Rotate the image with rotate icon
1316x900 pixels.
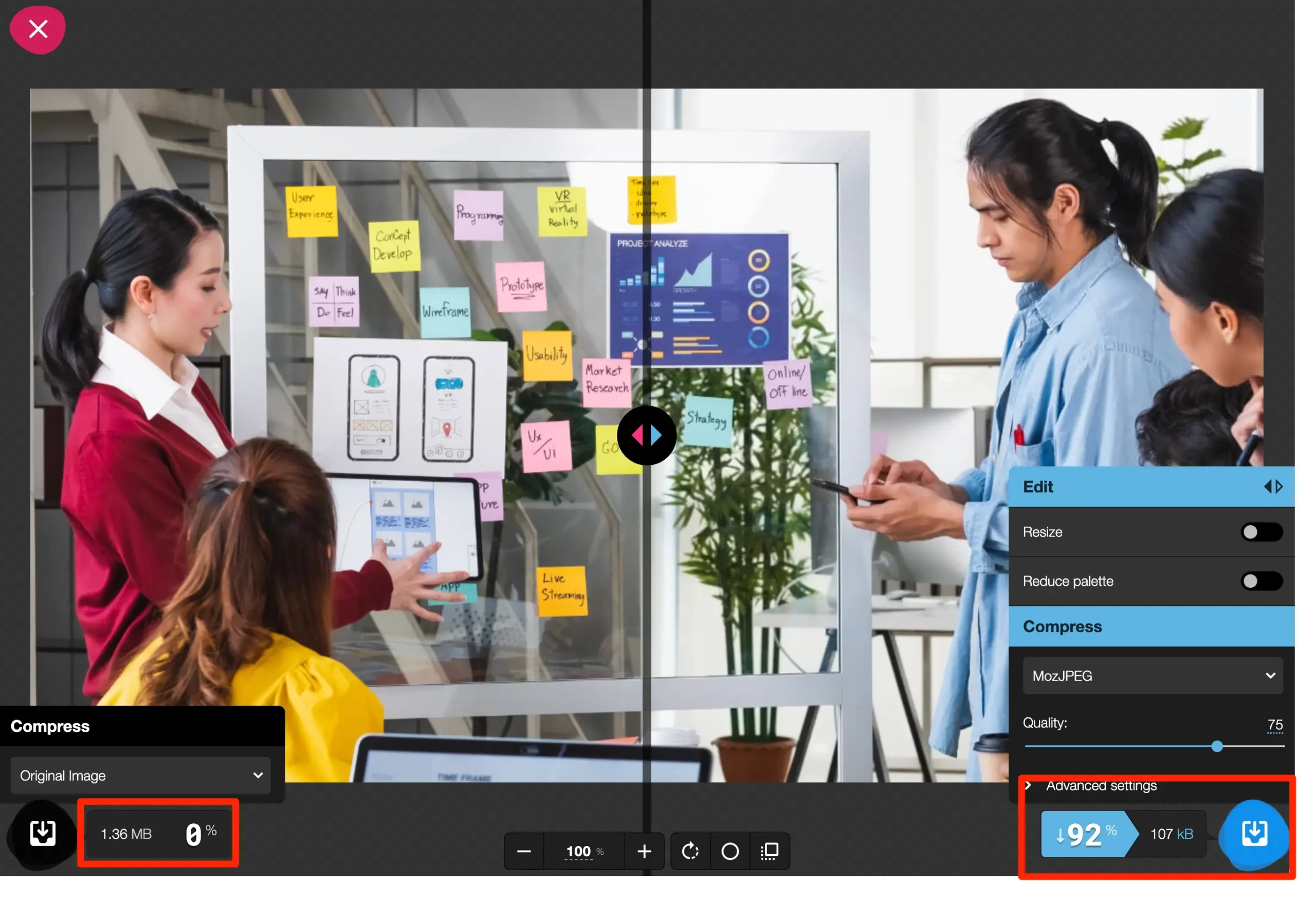[690, 851]
